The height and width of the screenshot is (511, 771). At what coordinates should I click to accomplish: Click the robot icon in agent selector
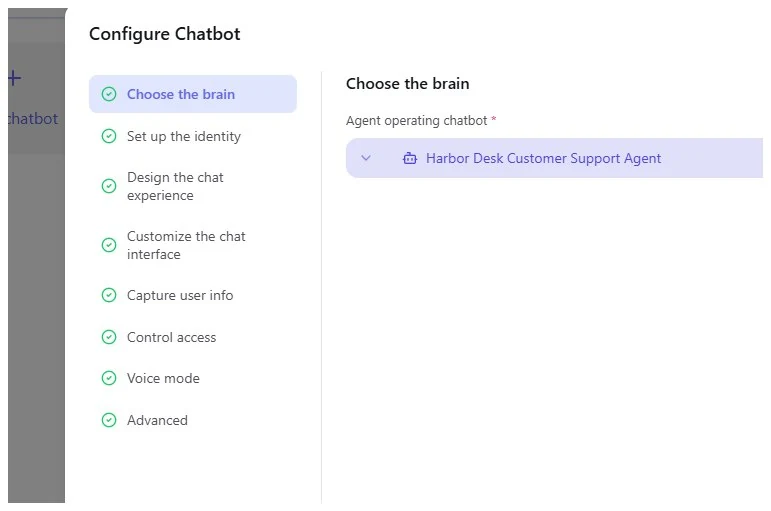[410, 158]
